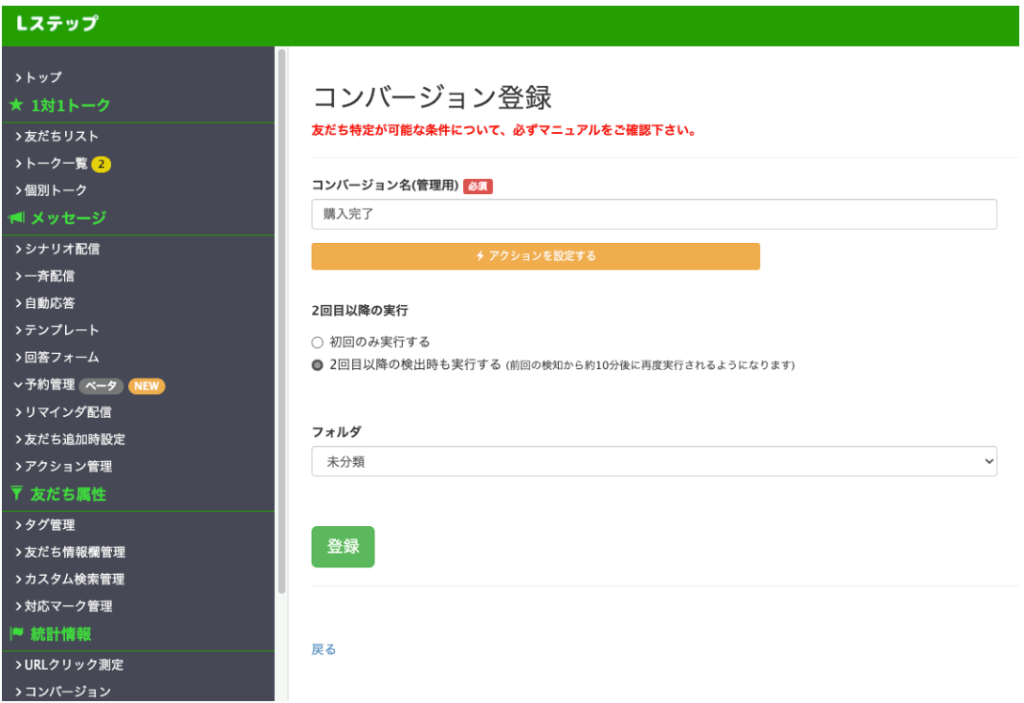
Task: Select 初回のみ実行する radio option
Action: click(317, 342)
